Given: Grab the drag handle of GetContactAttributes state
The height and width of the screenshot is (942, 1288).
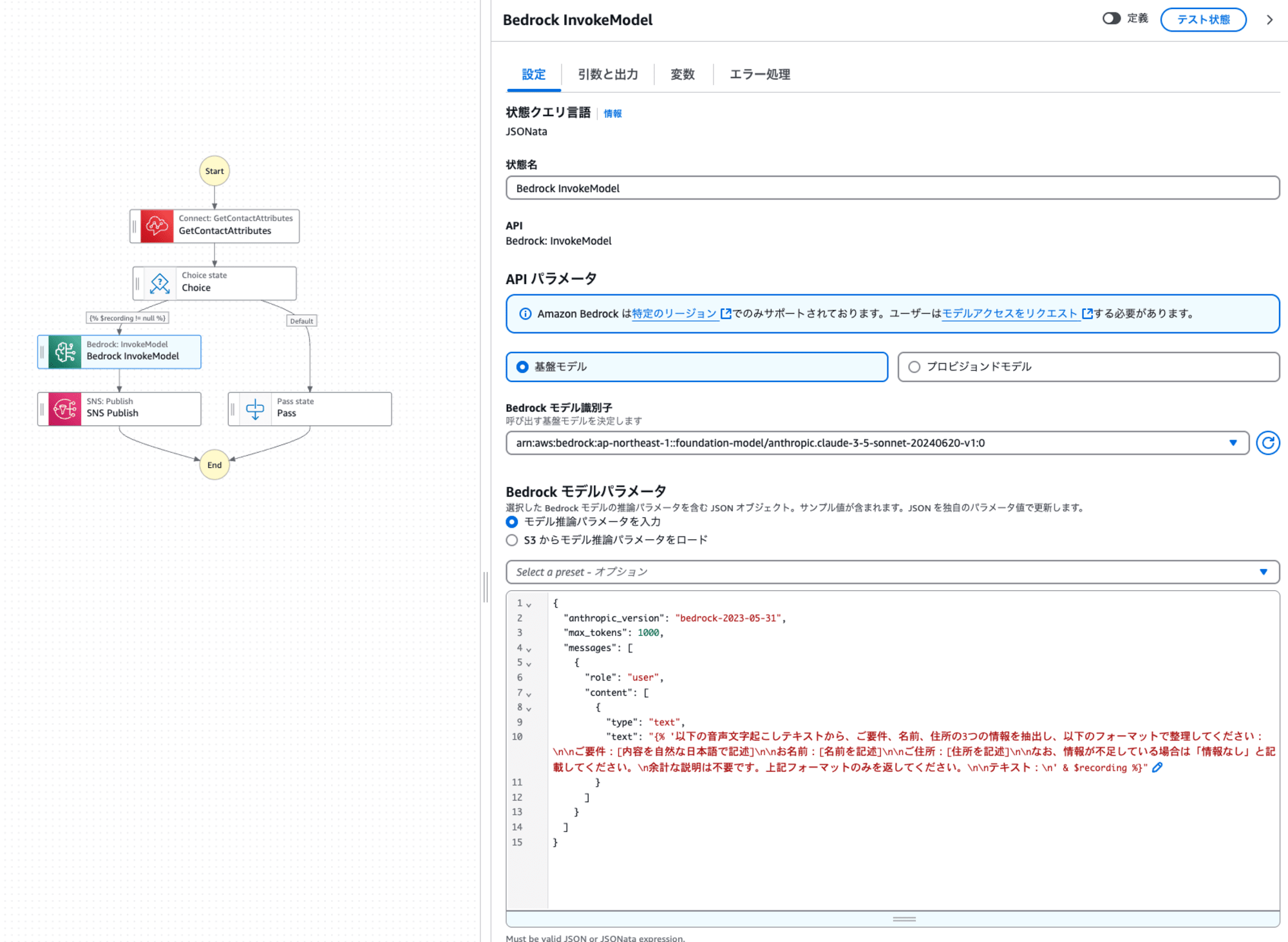Looking at the screenshot, I should [135, 226].
